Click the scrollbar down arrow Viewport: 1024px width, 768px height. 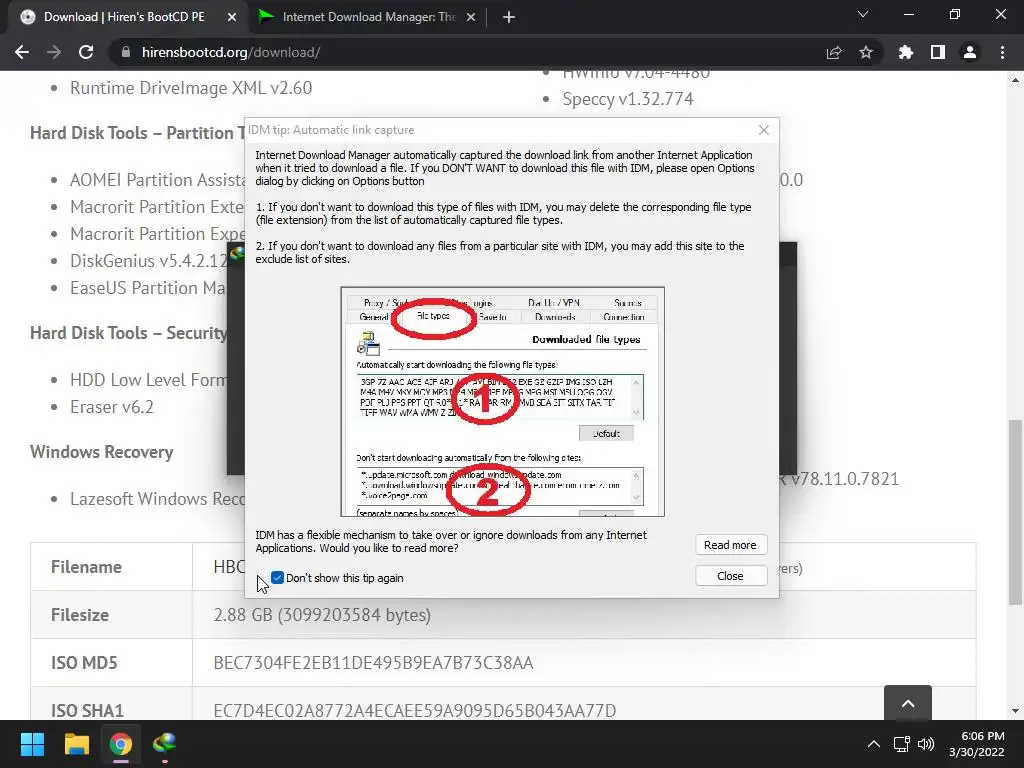1014,711
